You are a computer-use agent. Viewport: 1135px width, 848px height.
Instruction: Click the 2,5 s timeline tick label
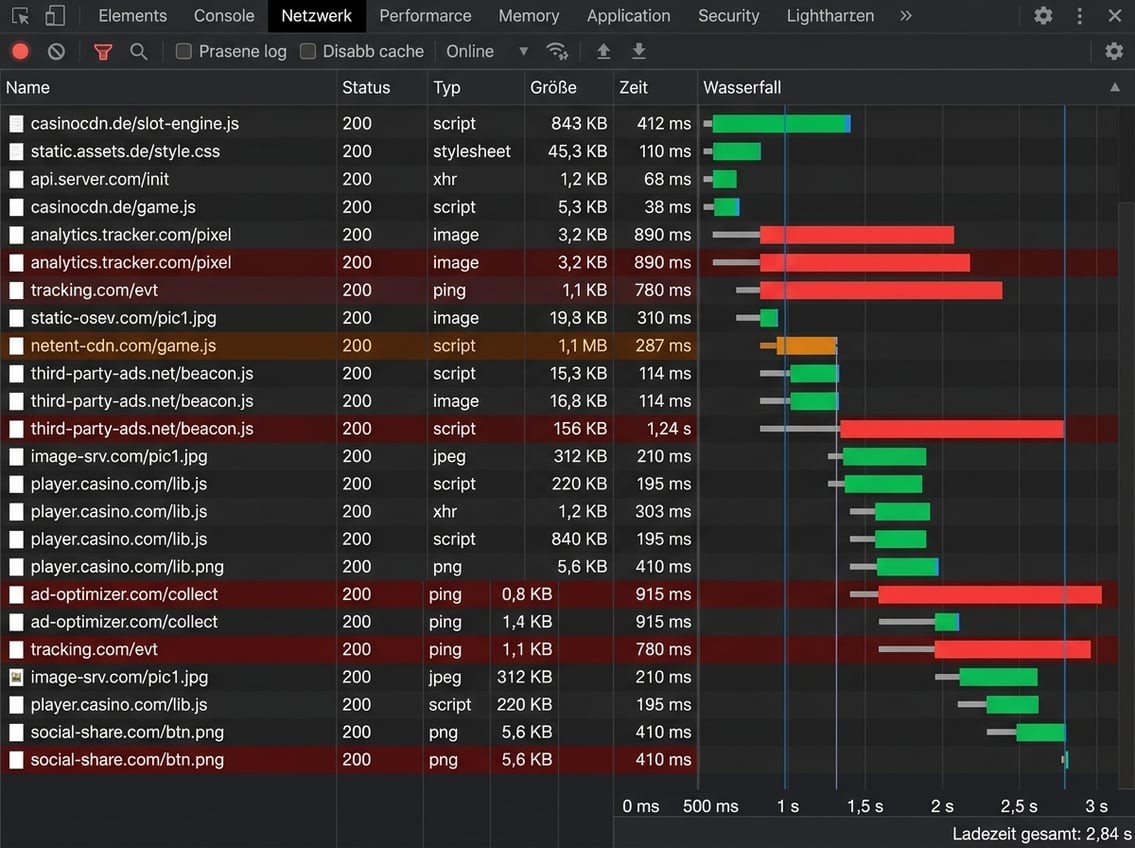[1019, 806]
